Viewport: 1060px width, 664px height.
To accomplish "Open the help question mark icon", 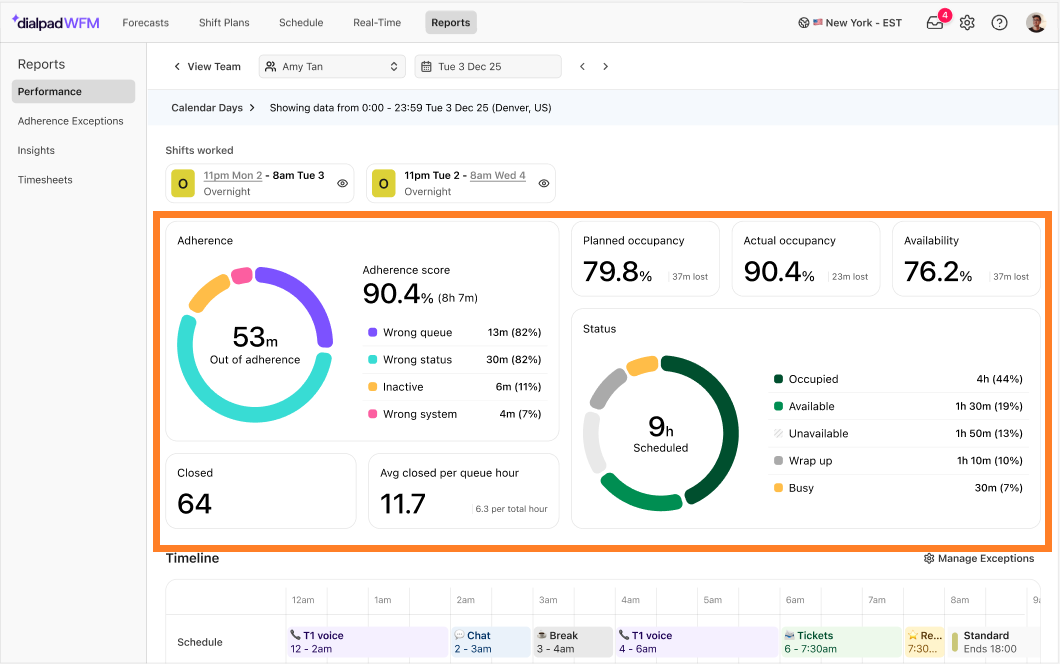I will click(x=999, y=22).
